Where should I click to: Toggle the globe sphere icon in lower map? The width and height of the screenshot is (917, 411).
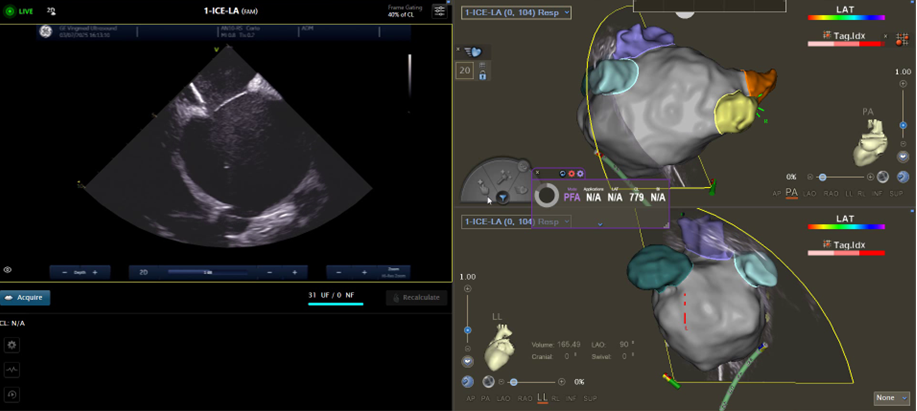click(489, 382)
